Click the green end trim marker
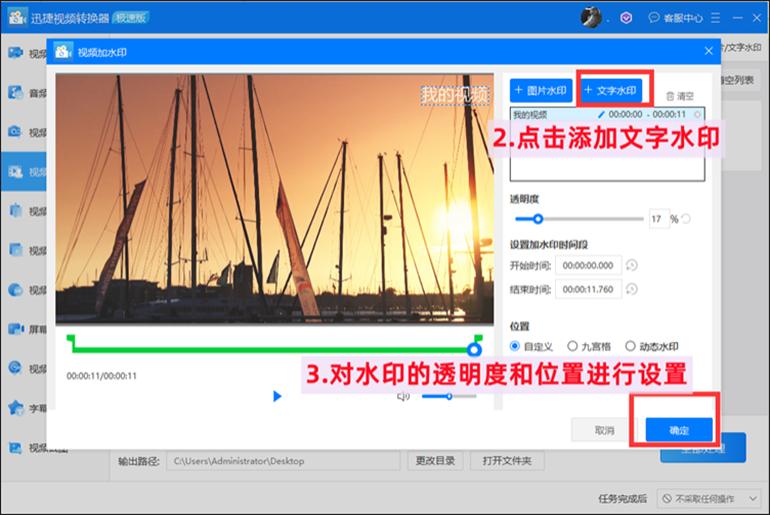The width and height of the screenshot is (770, 515). pos(478,338)
